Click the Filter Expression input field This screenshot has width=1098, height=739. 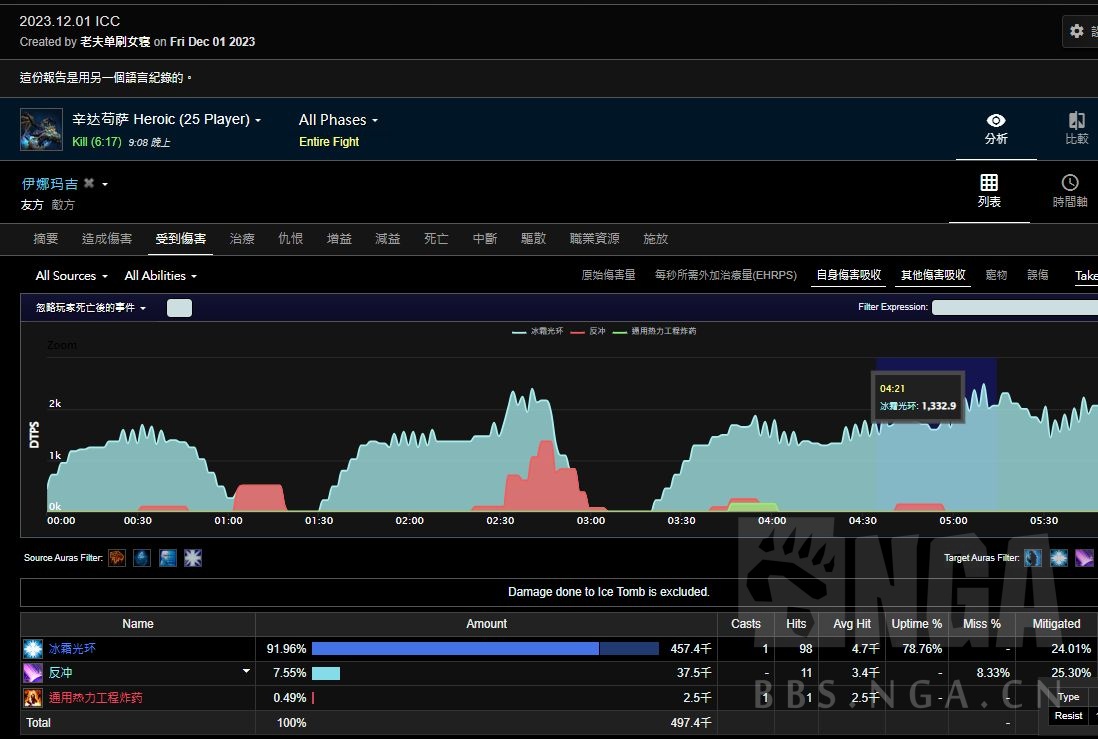1014,308
